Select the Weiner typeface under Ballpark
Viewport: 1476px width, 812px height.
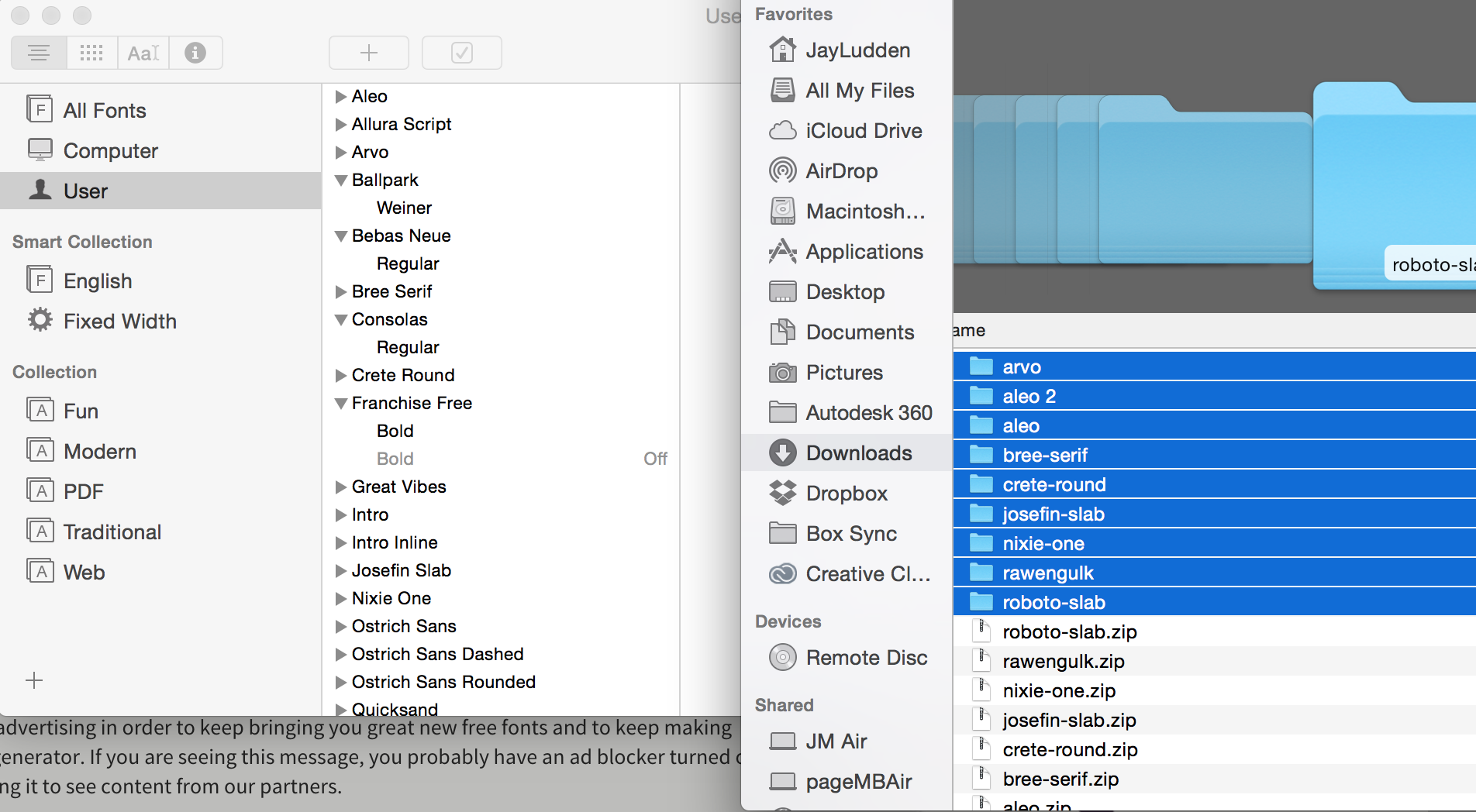pyautogui.click(x=501, y=208)
